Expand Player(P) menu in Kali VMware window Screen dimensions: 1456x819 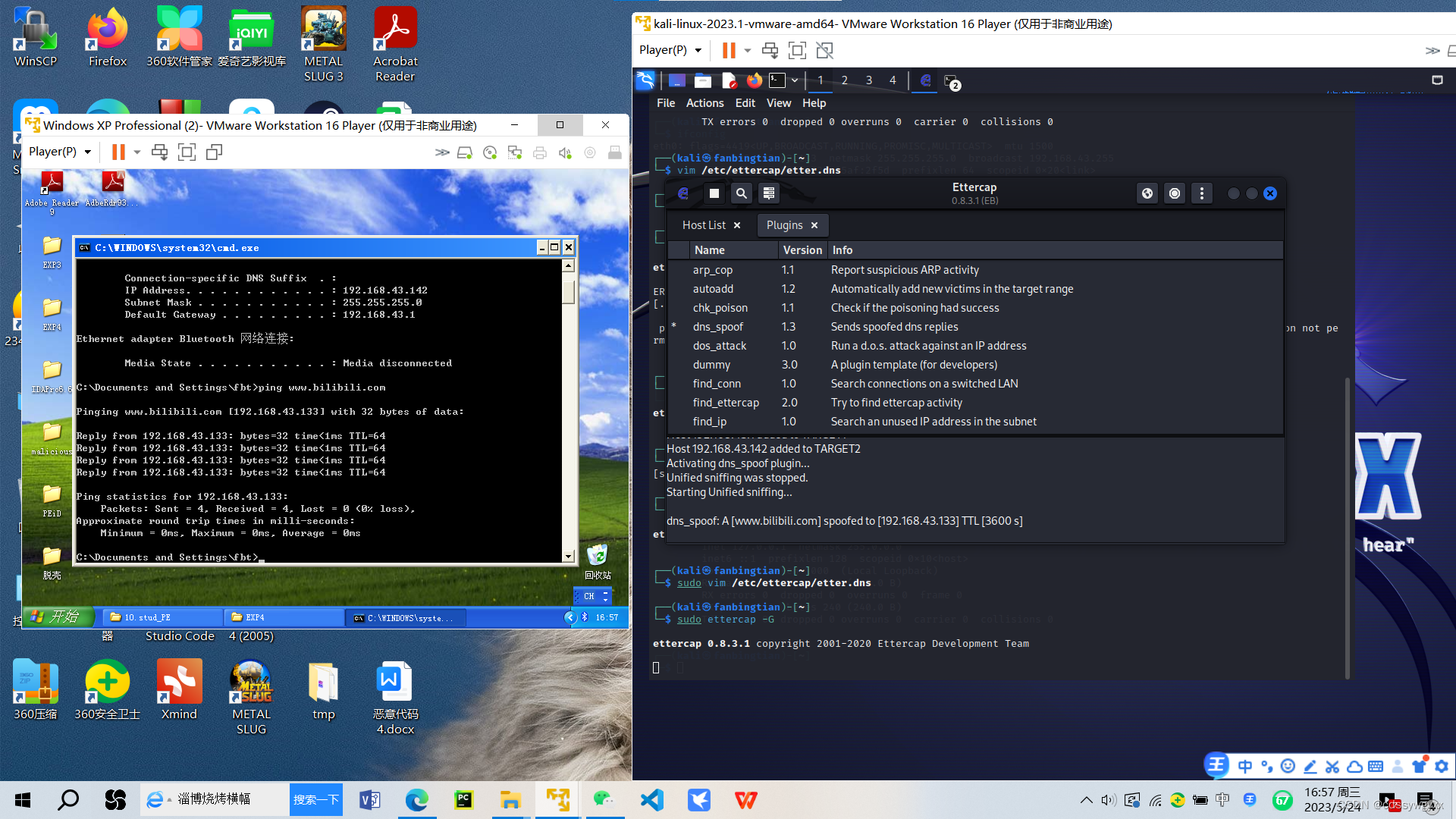670,50
